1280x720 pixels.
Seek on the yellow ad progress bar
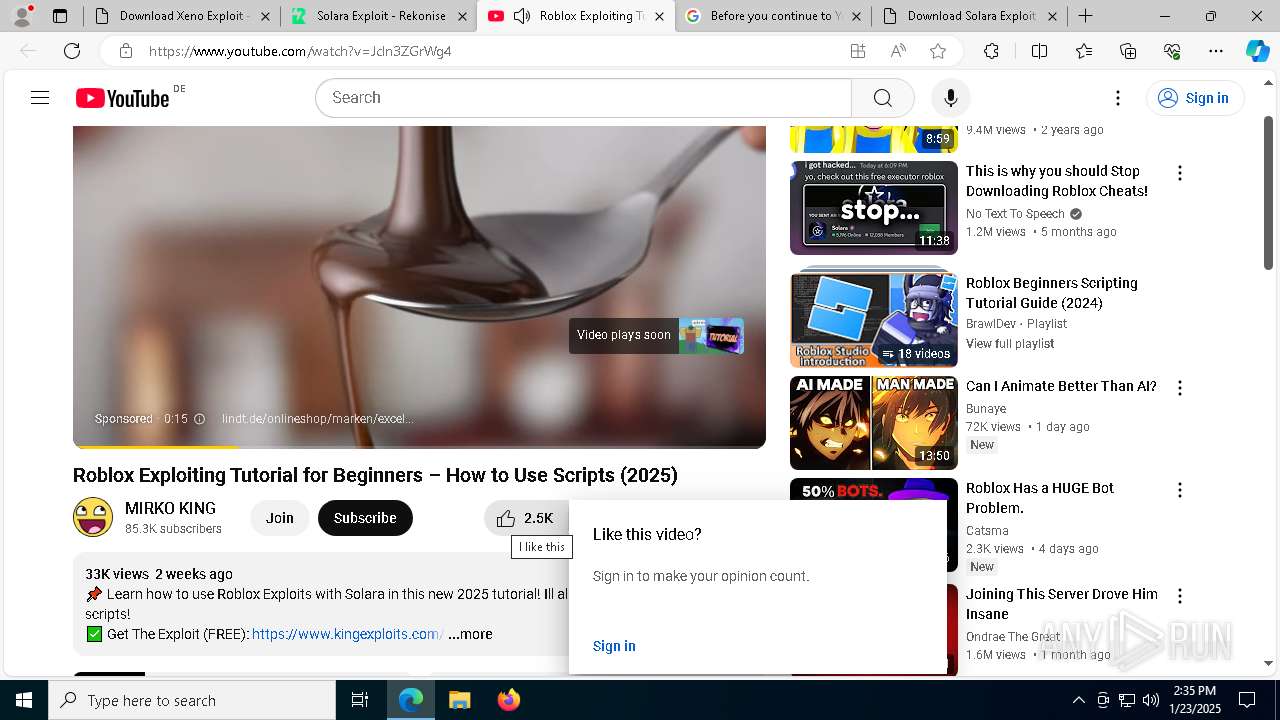pyautogui.click(x=419, y=447)
